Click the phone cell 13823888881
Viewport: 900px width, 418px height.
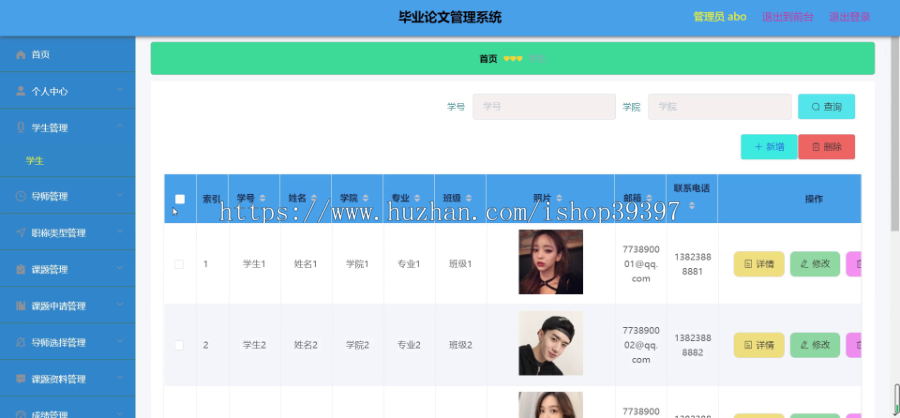pos(692,264)
